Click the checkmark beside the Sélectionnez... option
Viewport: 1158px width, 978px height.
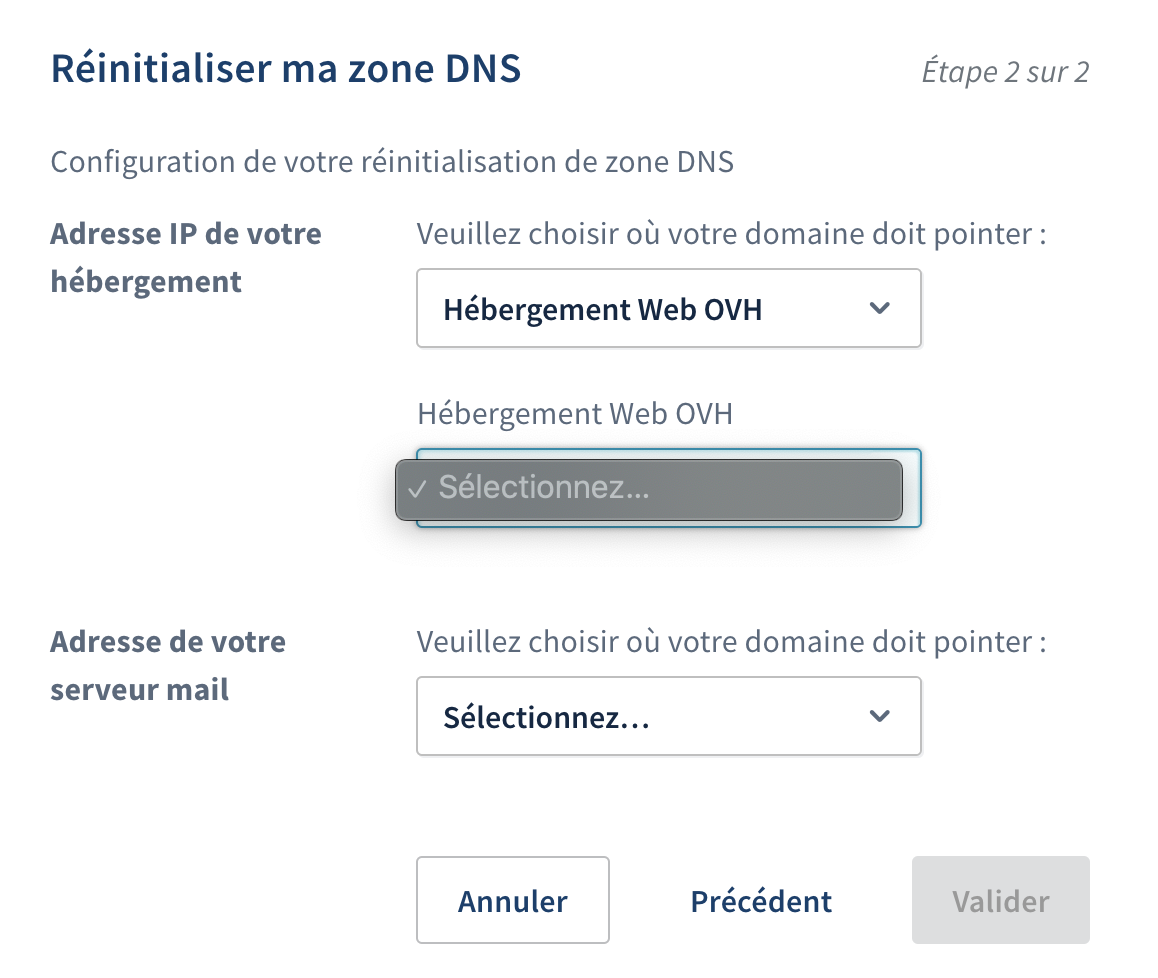(418, 489)
